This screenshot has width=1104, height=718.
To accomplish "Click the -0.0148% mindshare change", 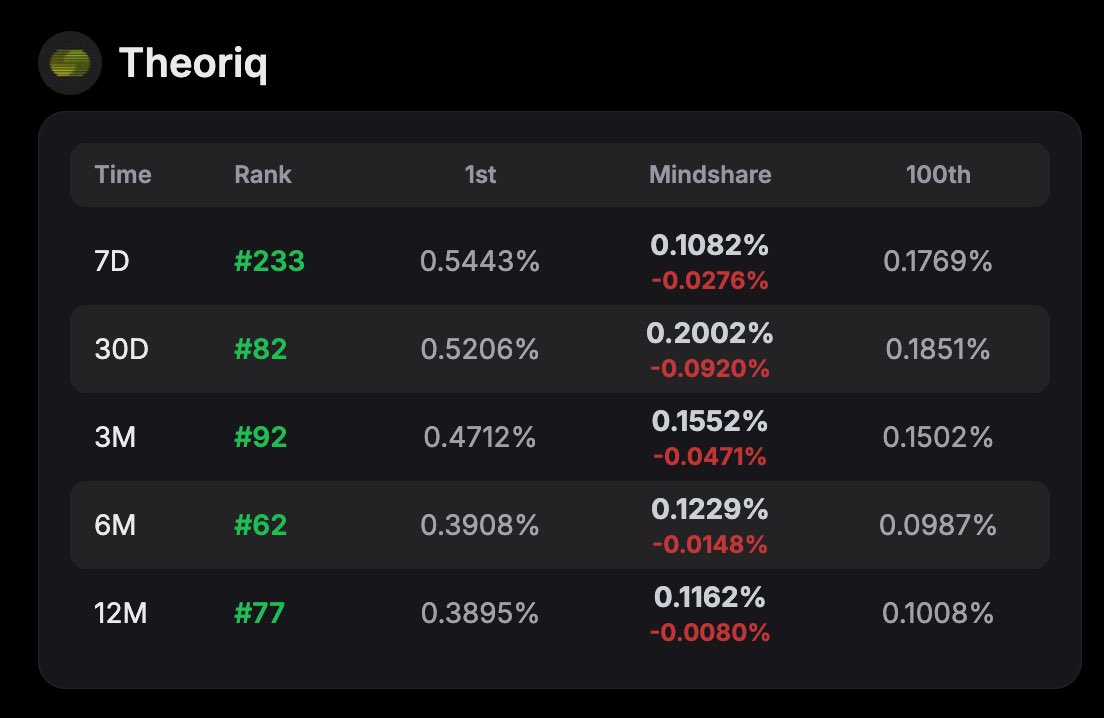I will (710, 544).
